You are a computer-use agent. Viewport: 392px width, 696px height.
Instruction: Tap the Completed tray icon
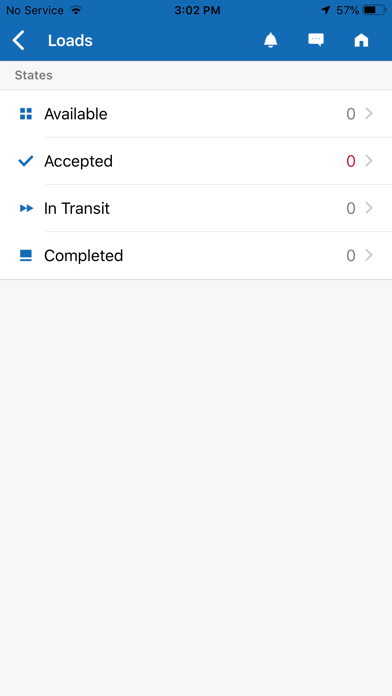pyautogui.click(x=26, y=256)
